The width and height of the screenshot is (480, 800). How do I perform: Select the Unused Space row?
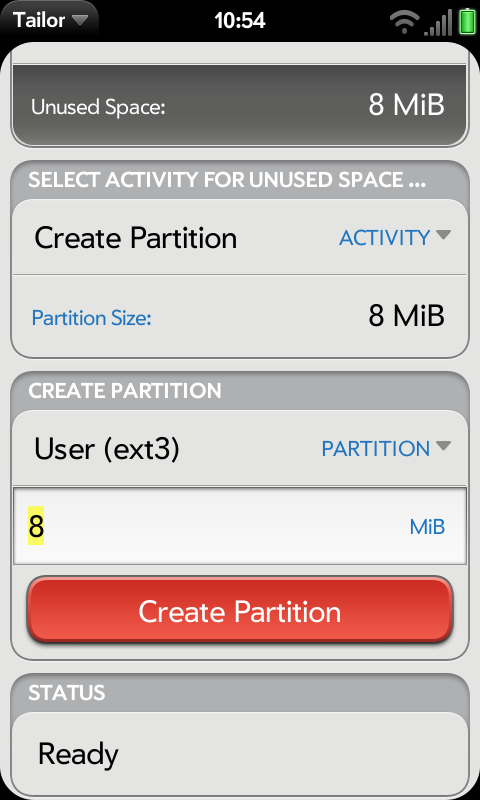[x=240, y=106]
